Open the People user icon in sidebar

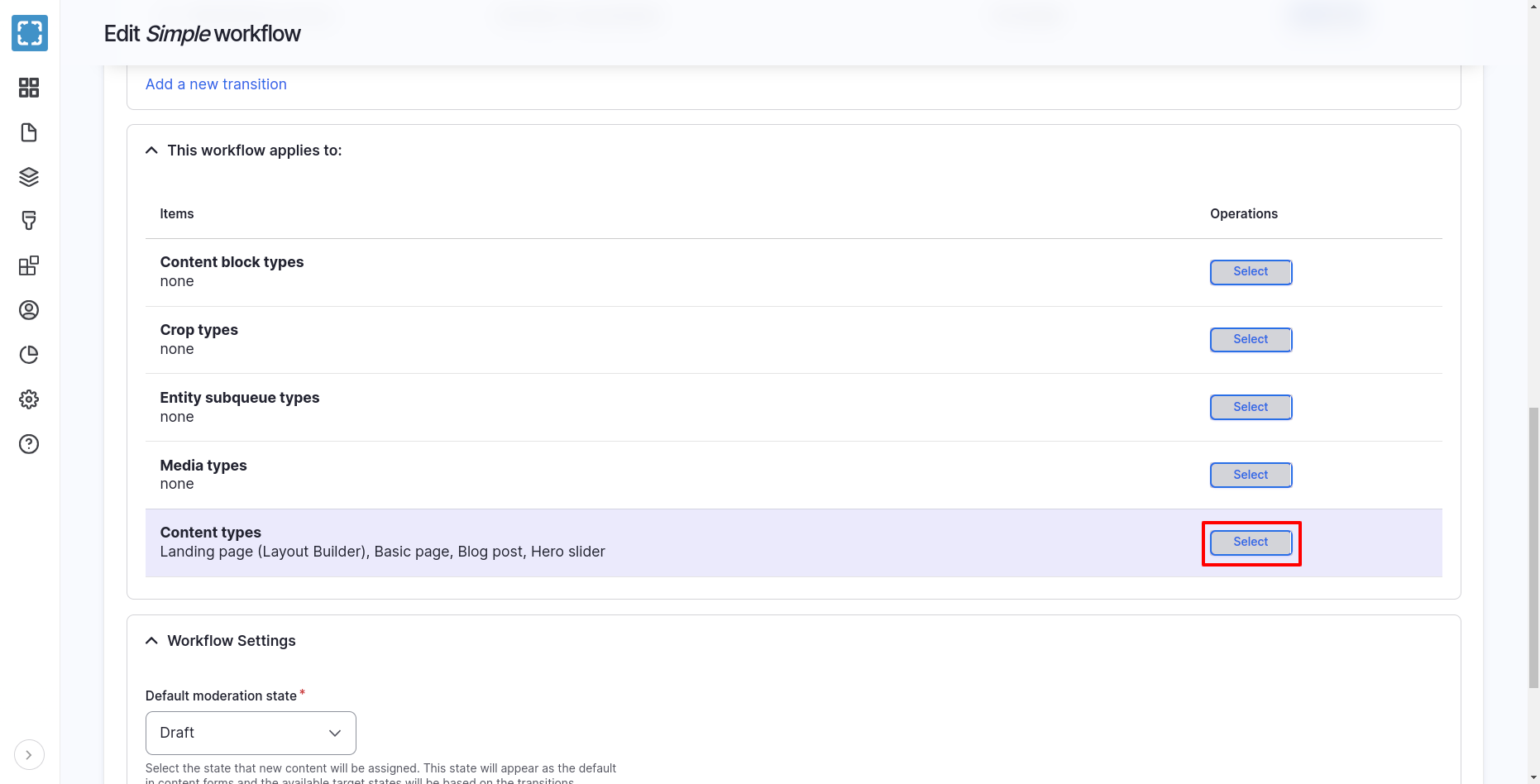pyautogui.click(x=29, y=310)
